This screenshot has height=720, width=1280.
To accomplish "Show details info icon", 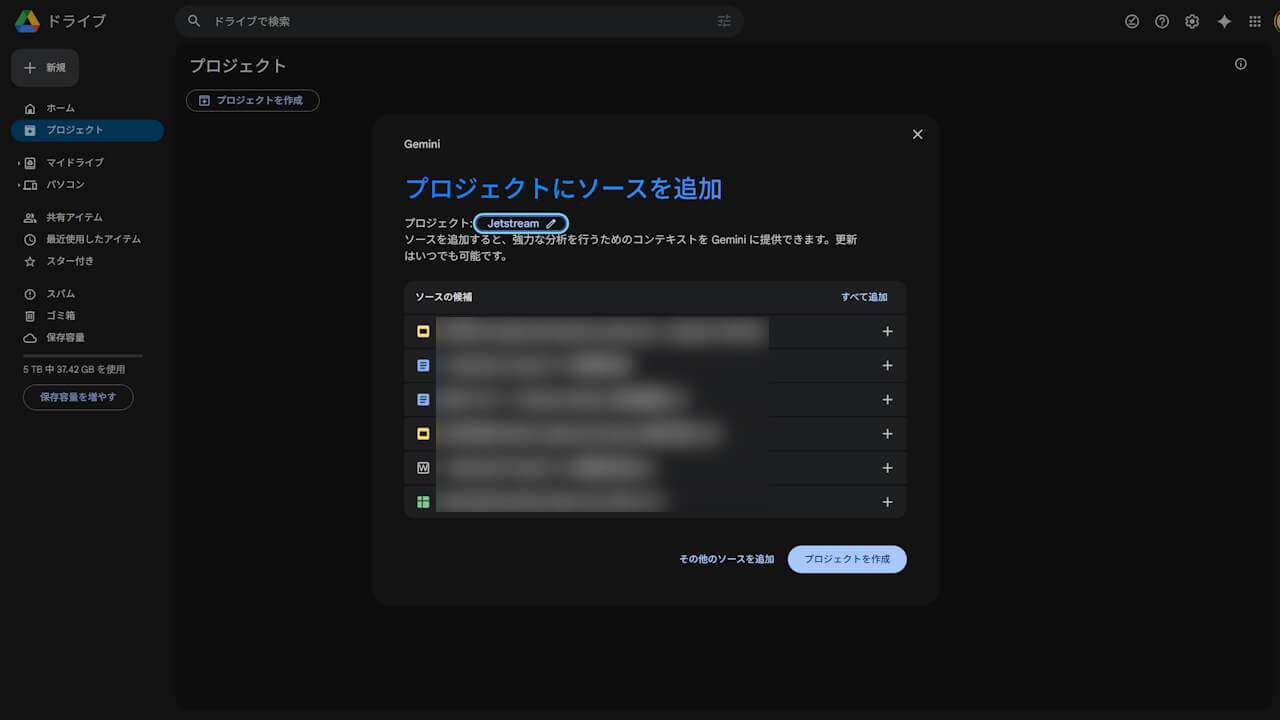I will [x=1241, y=64].
